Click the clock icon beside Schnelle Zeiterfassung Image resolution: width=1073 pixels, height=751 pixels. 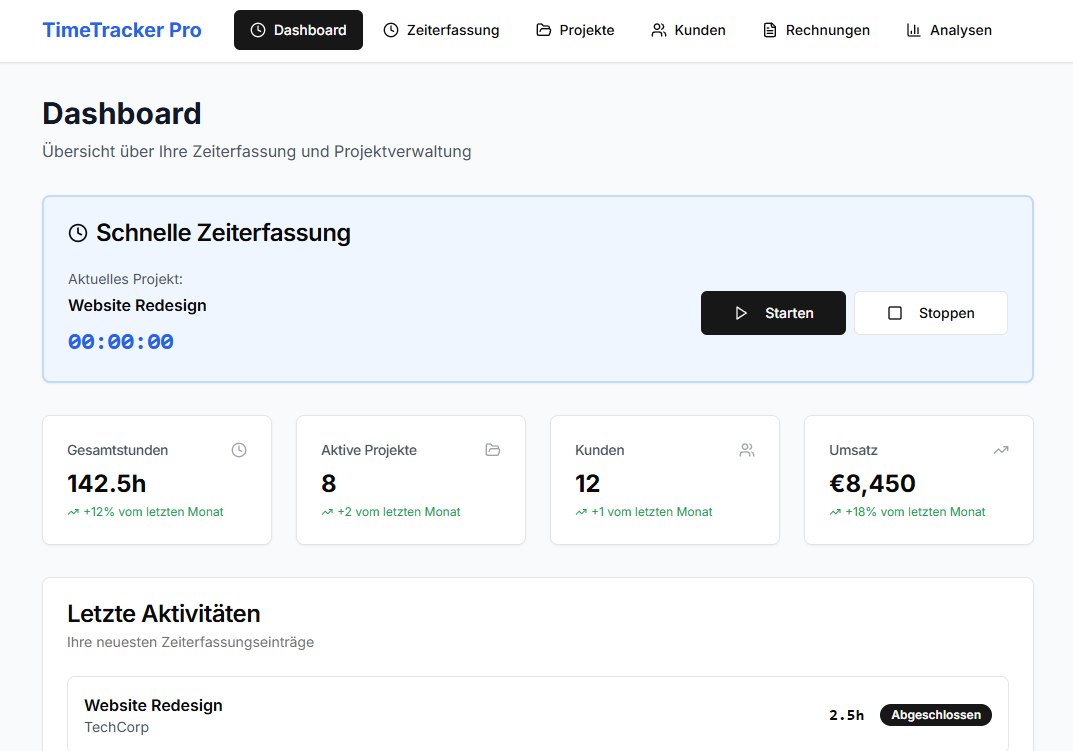pos(78,233)
